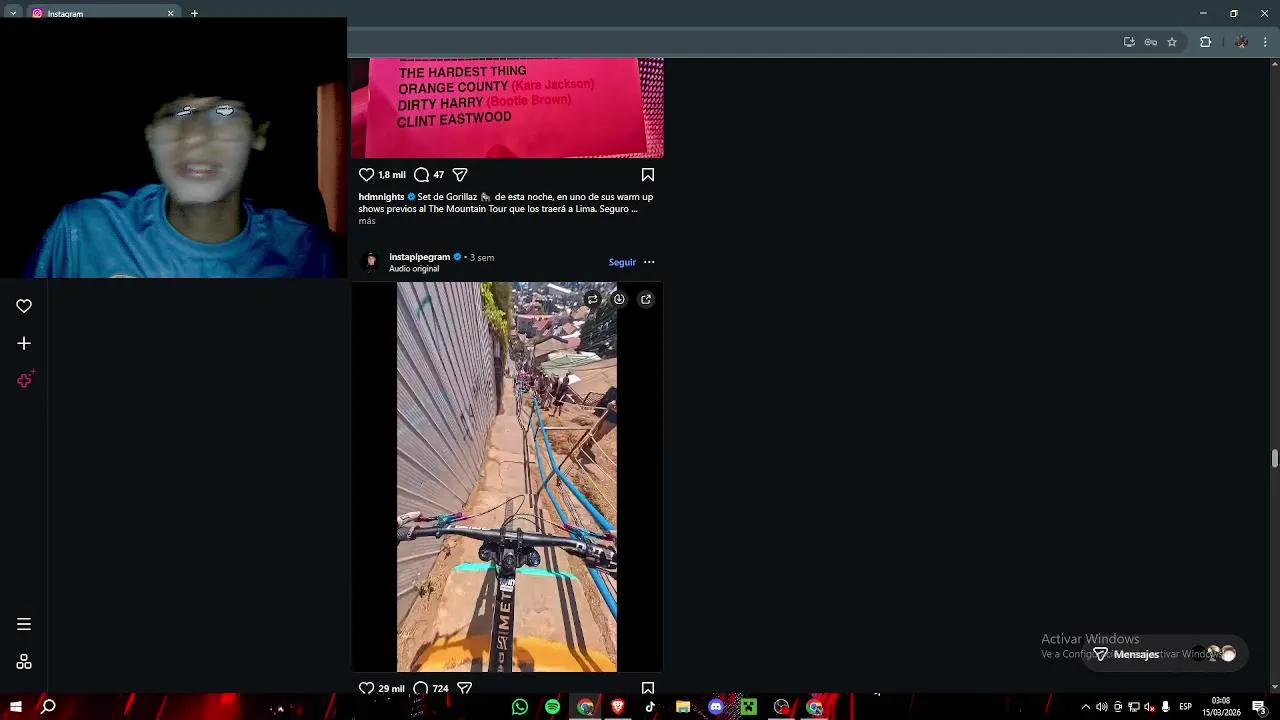The image size is (1280, 720).
Task: Open the volume control in system tray
Action: pyautogui.click(x=1102, y=707)
